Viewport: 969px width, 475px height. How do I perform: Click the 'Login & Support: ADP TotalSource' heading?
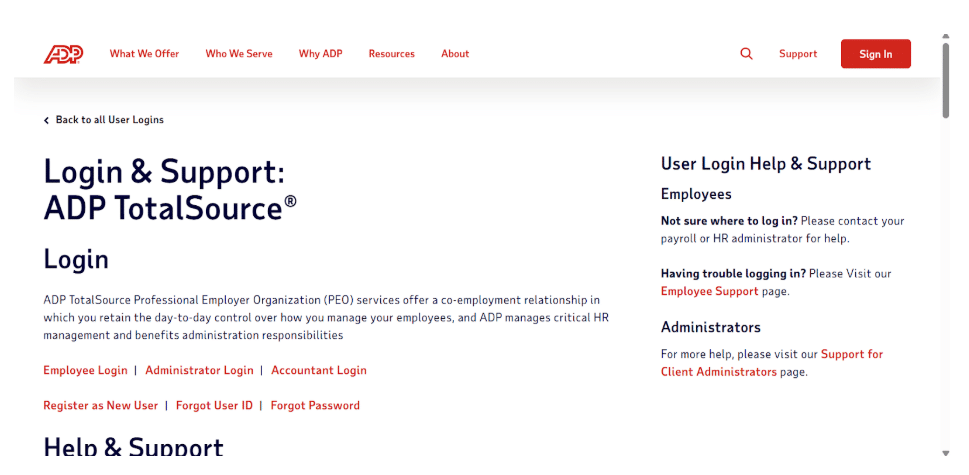tap(170, 190)
